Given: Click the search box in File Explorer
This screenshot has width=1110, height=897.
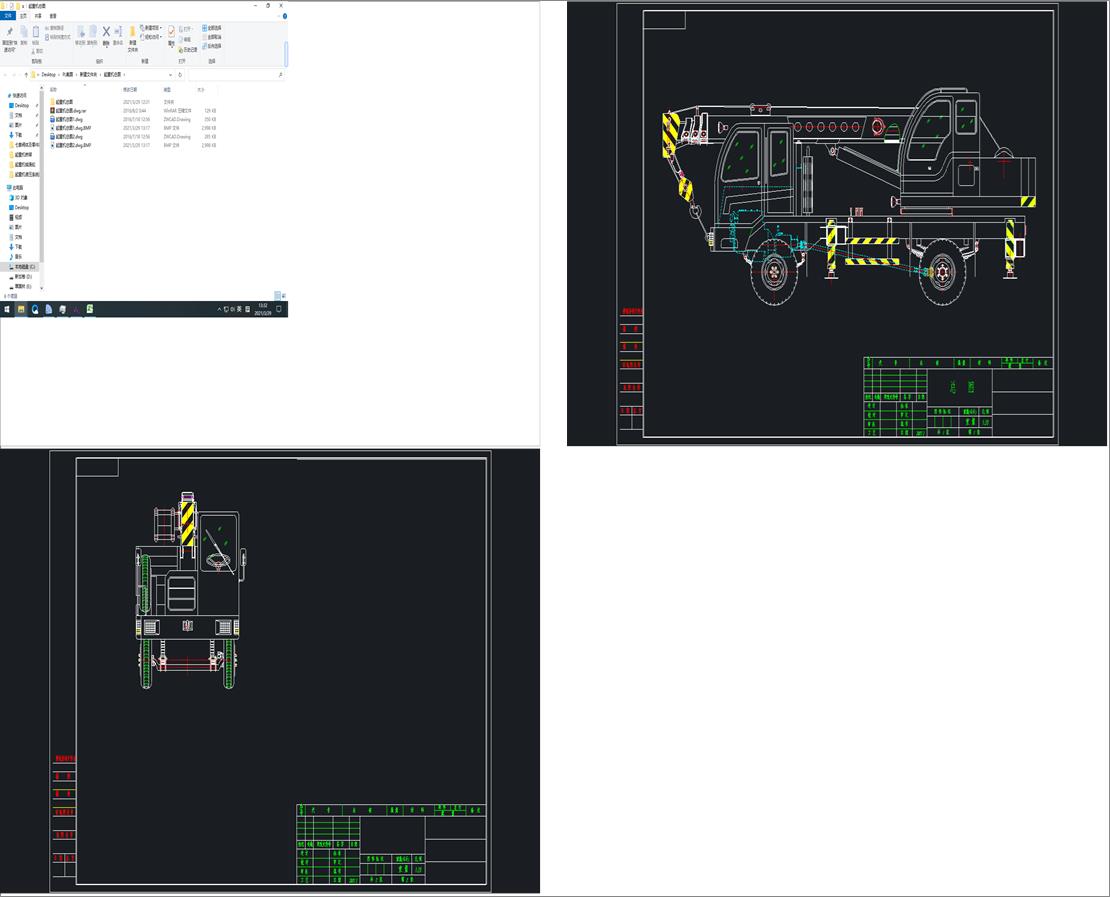Looking at the screenshot, I should [x=235, y=75].
